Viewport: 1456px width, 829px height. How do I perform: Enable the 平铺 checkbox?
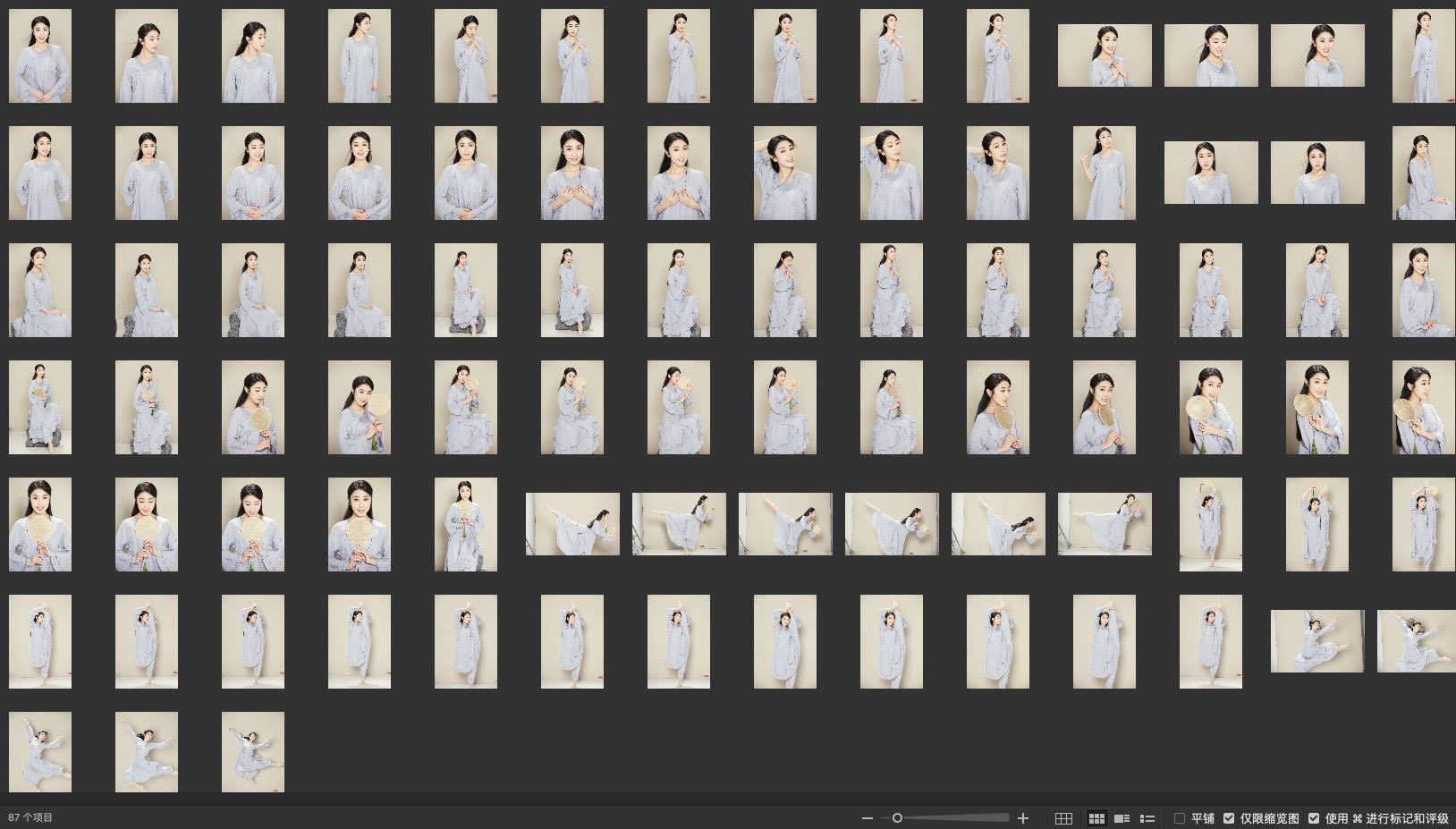click(x=1180, y=818)
